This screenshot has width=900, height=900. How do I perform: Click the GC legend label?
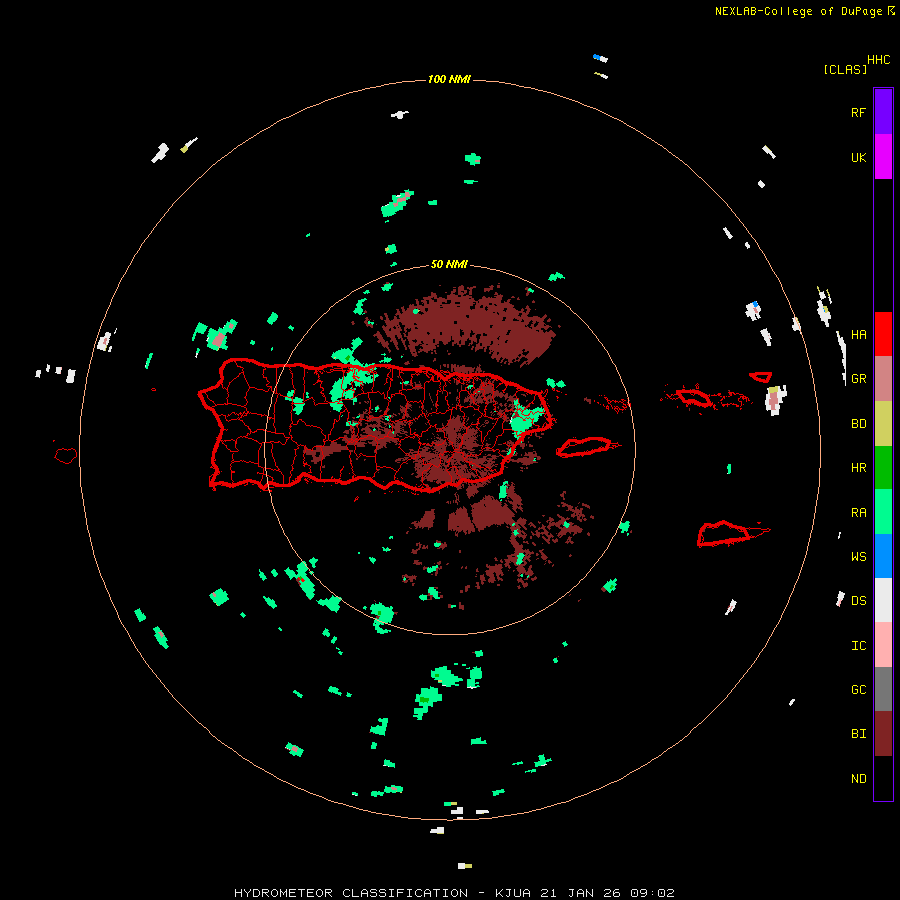[x=858, y=690]
